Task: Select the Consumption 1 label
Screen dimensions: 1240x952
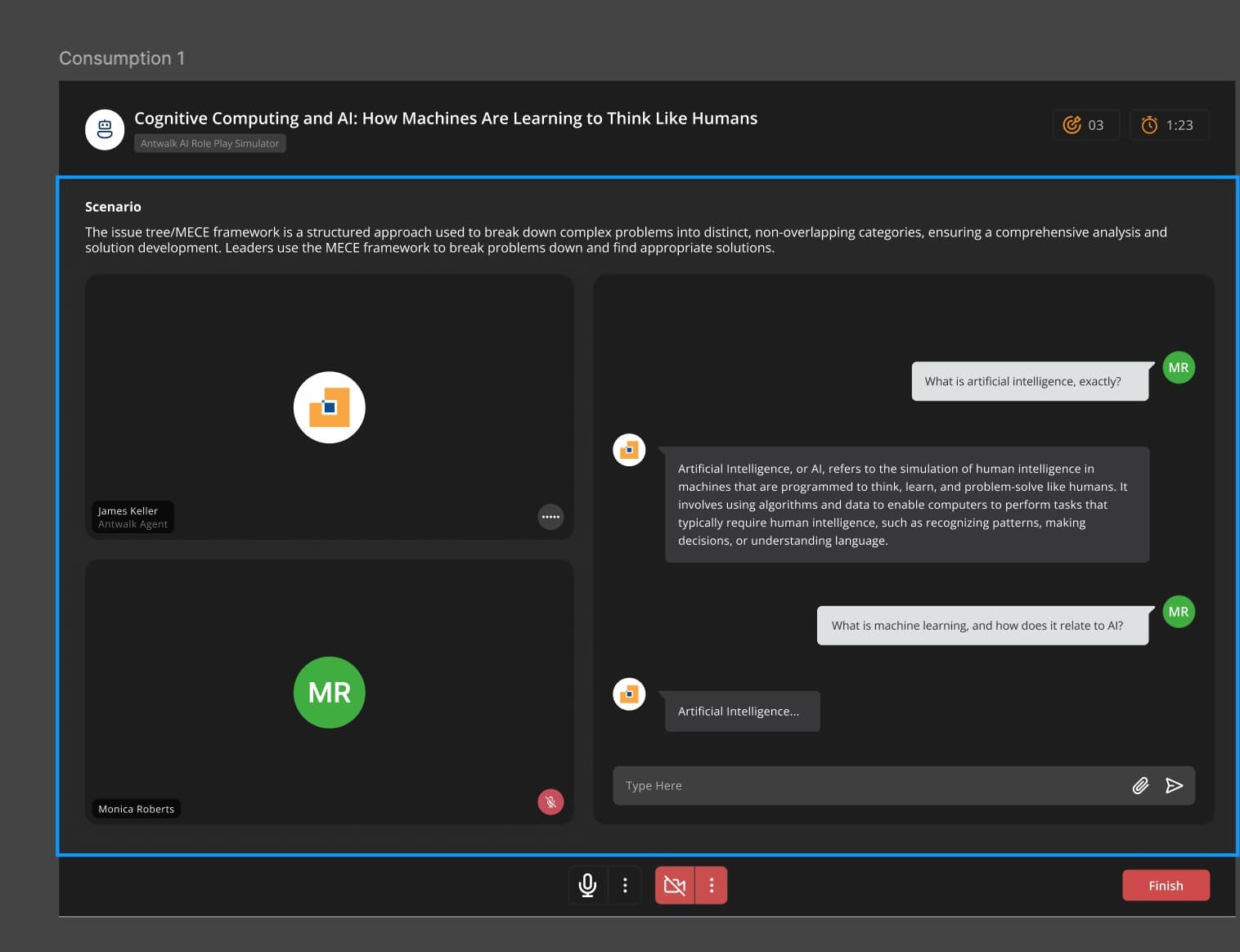Action: [121, 58]
